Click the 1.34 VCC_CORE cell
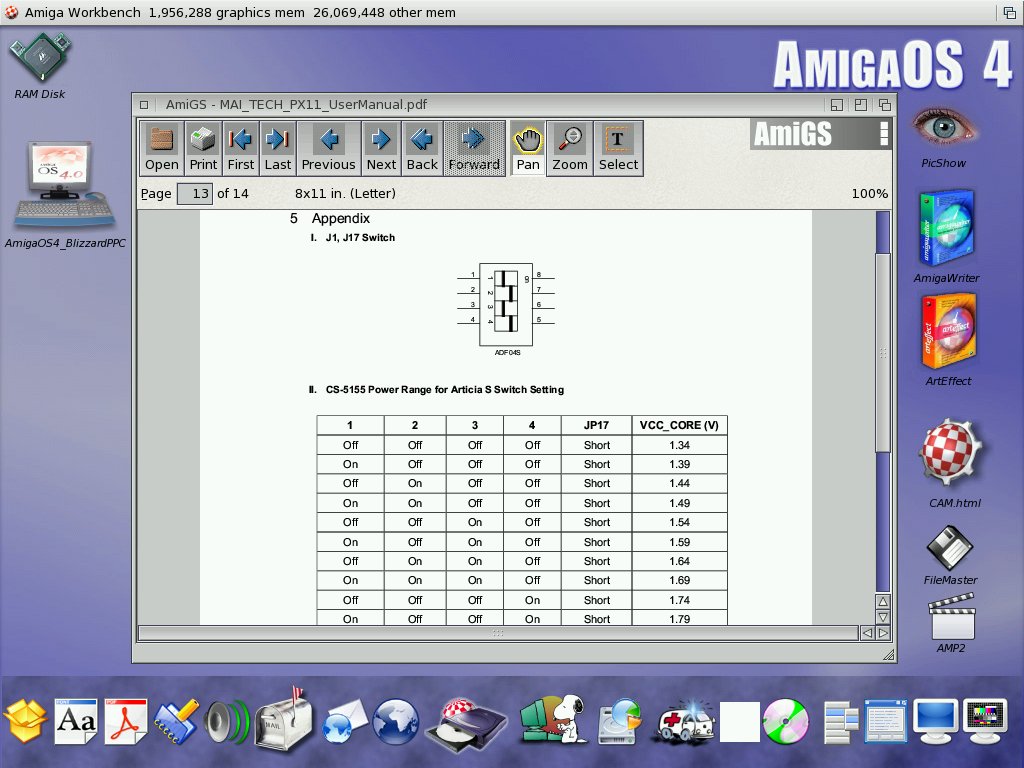 click(x=679, y=445)
